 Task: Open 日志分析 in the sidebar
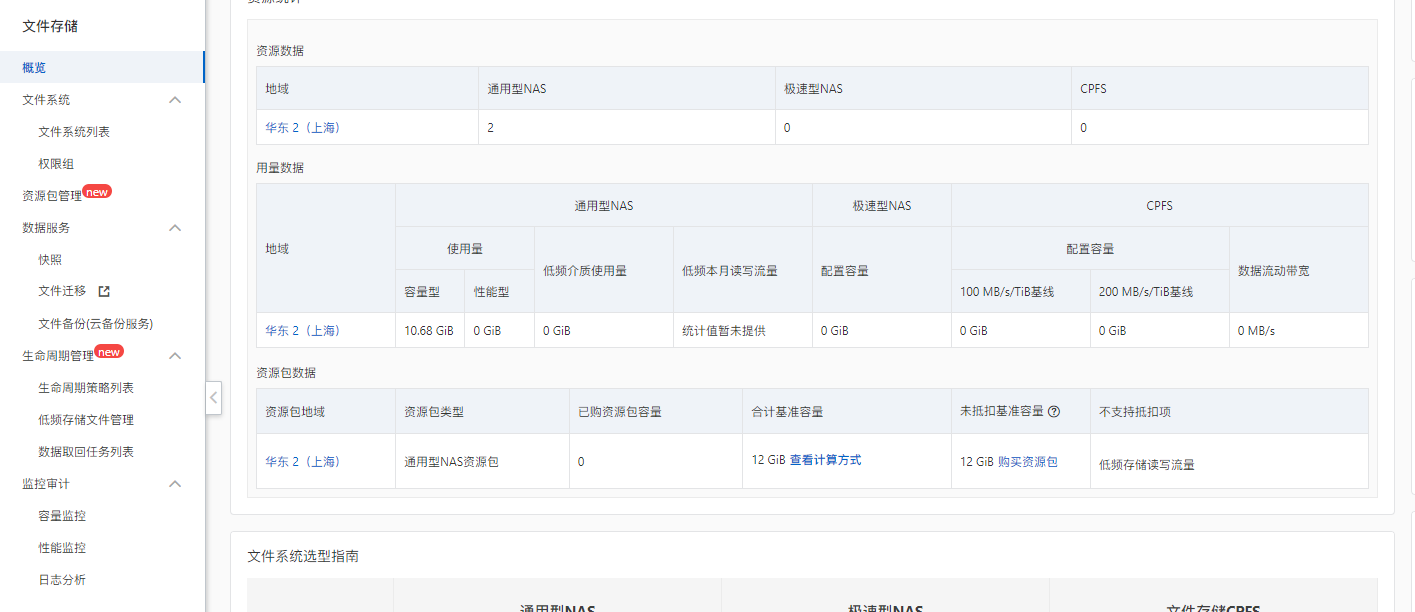62,580
